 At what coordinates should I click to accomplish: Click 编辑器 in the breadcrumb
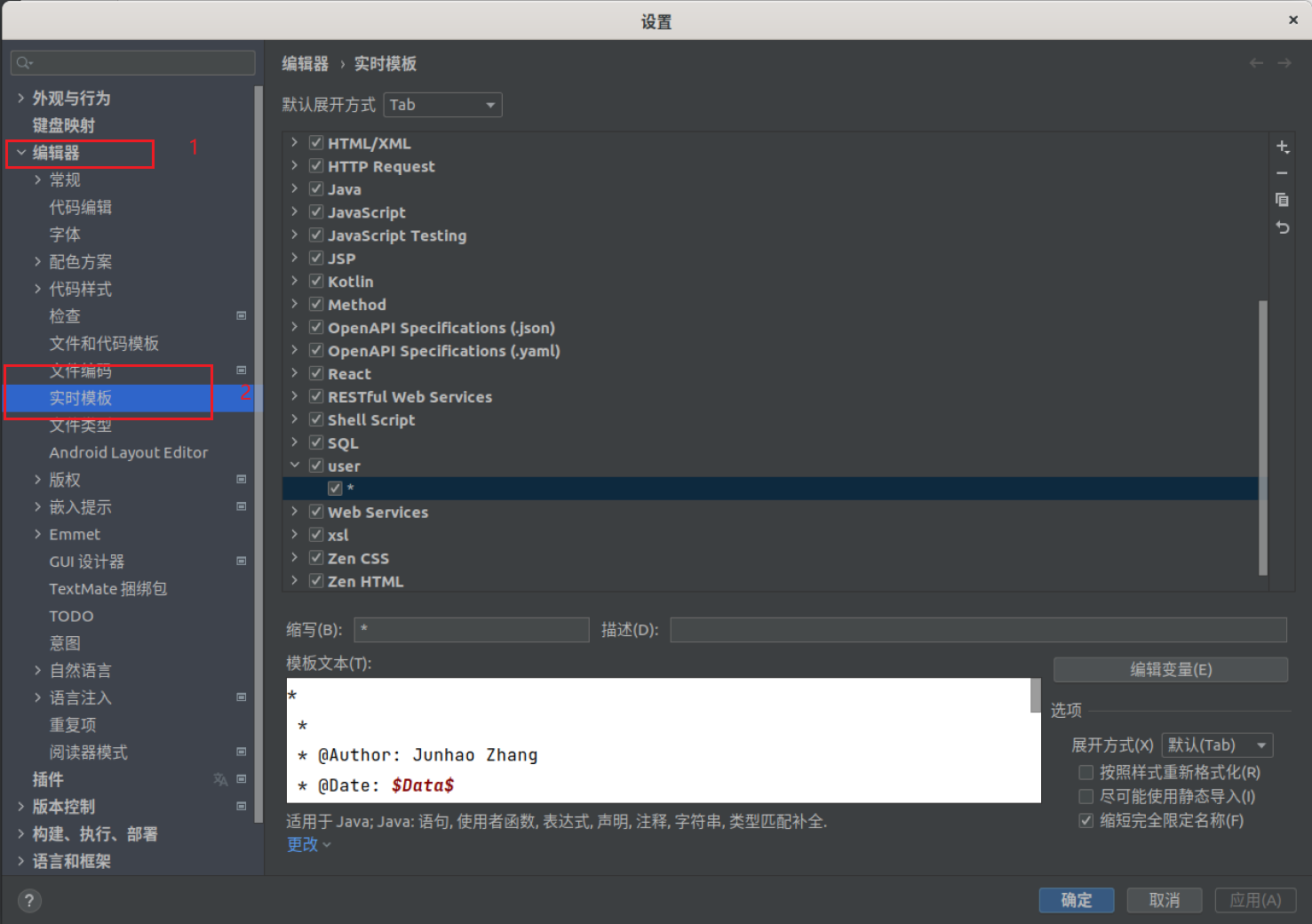305,63
